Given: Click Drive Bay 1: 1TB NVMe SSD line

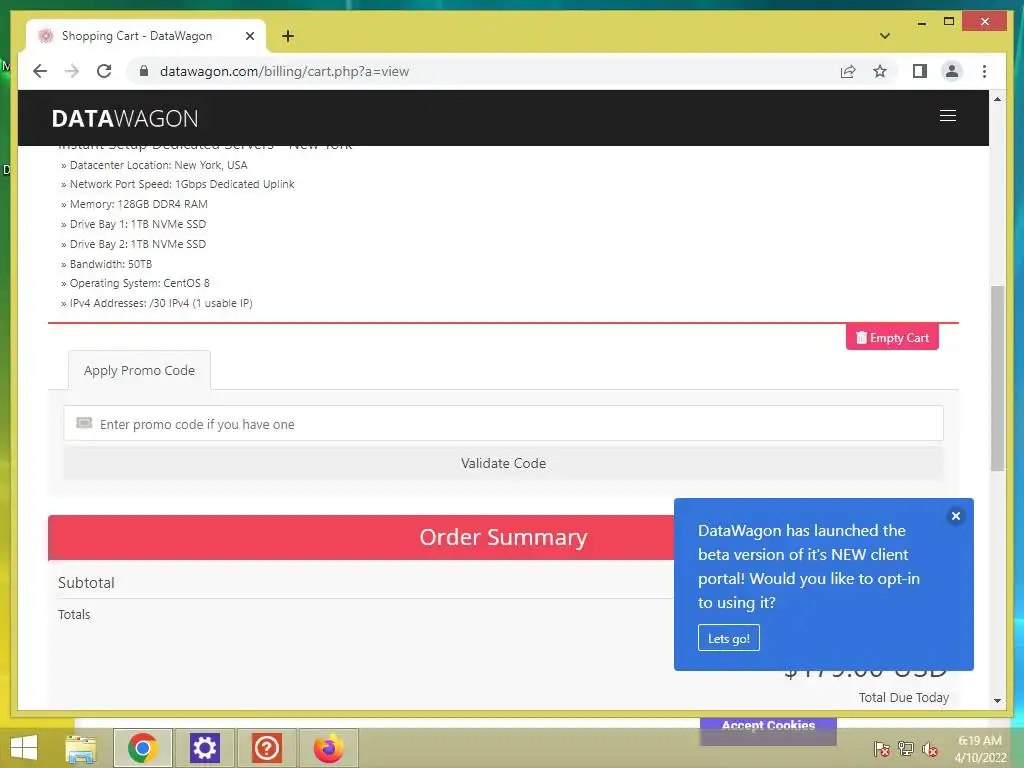Looking at the screenshot, I should coord(133,224).
